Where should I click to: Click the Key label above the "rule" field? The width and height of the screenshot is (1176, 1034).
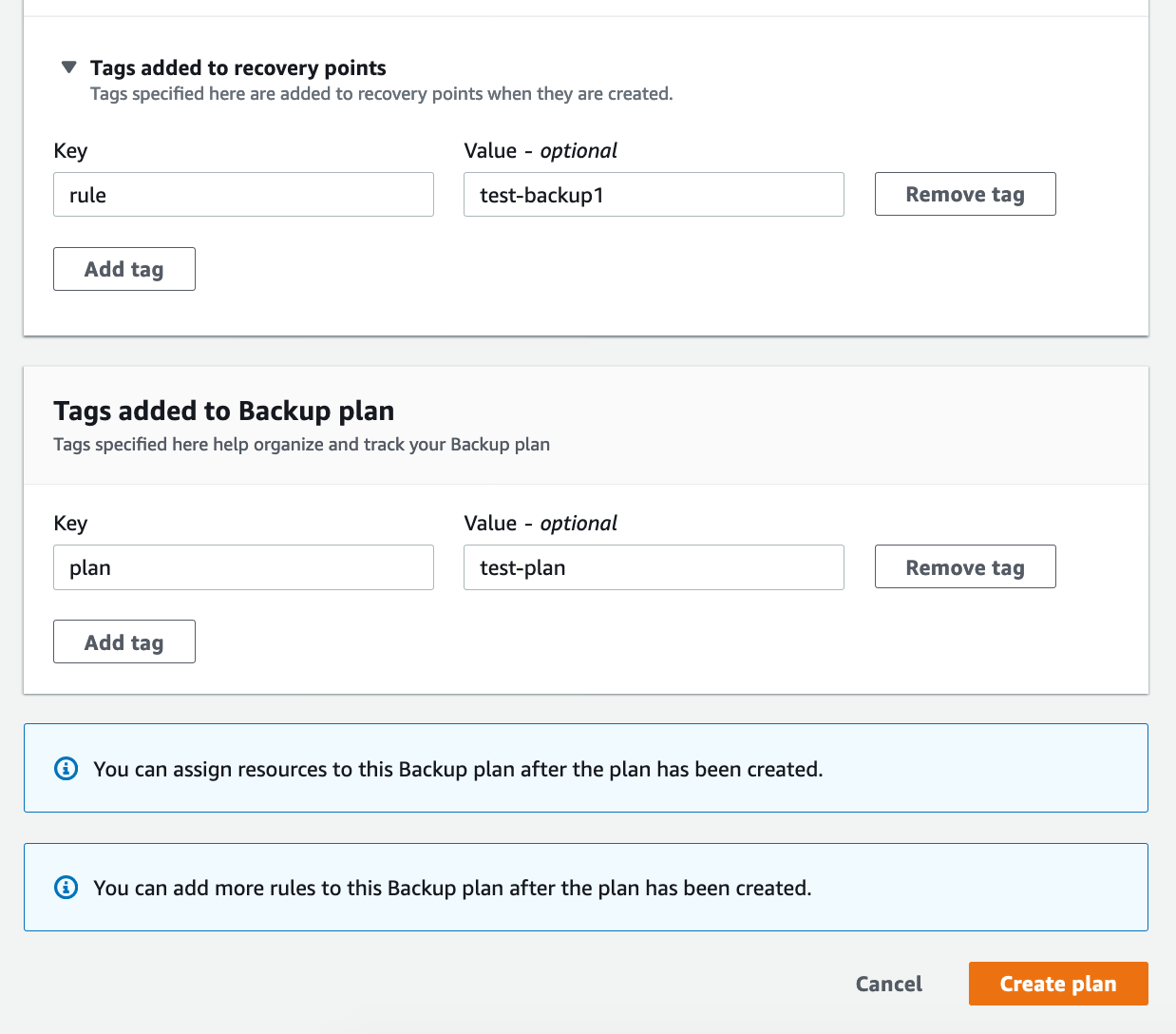[71, 151]
